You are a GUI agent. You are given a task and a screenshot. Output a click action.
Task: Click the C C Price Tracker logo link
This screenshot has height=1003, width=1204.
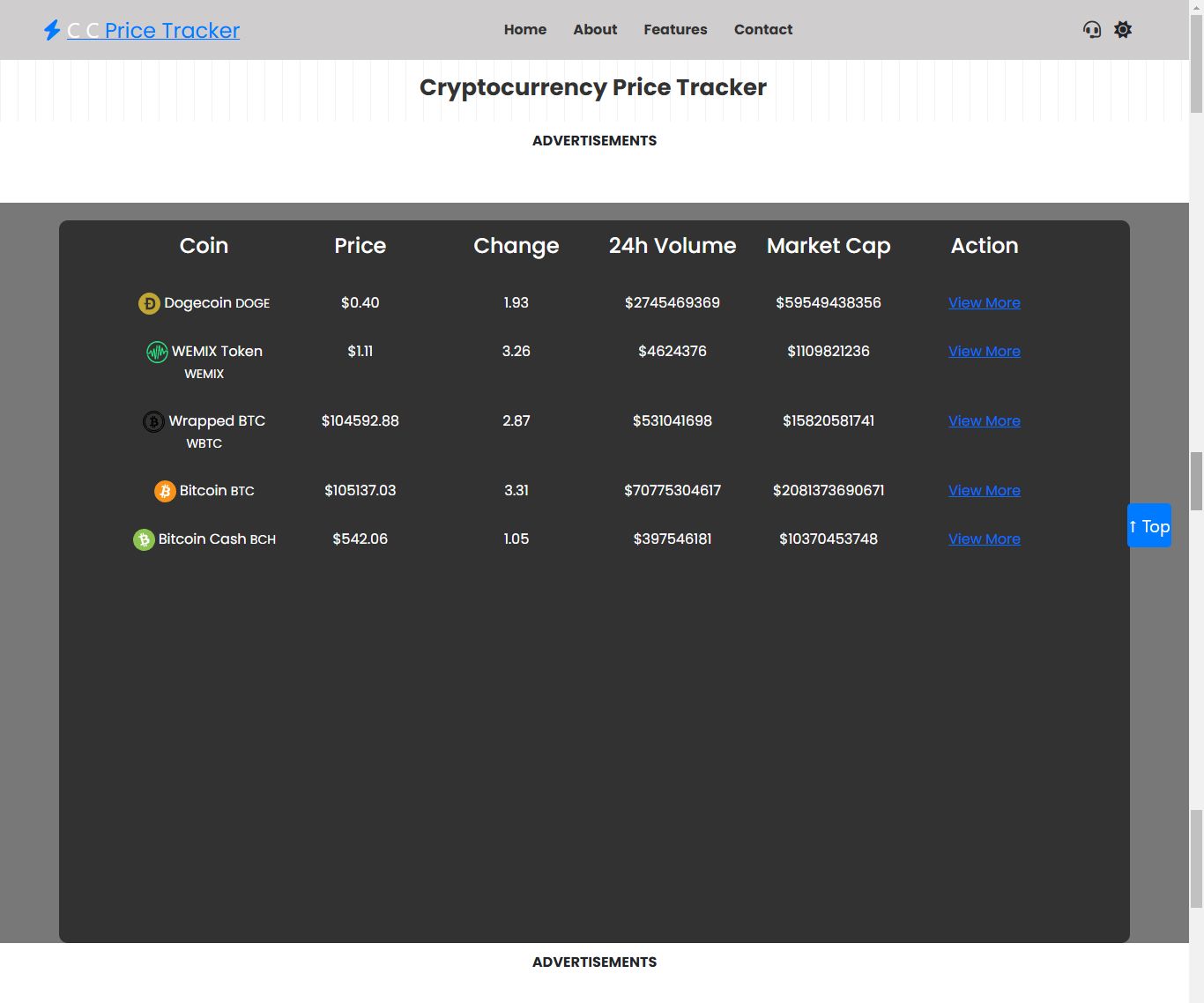pyautogui.click(x=153, y=31)
